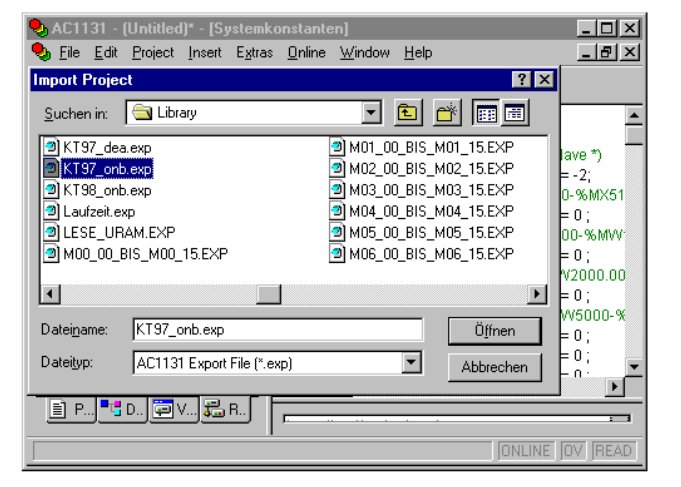The height and width of the screenshot is (487, 681).
Task: Expand the Dateityp file type dropdown
Action: 411,363
